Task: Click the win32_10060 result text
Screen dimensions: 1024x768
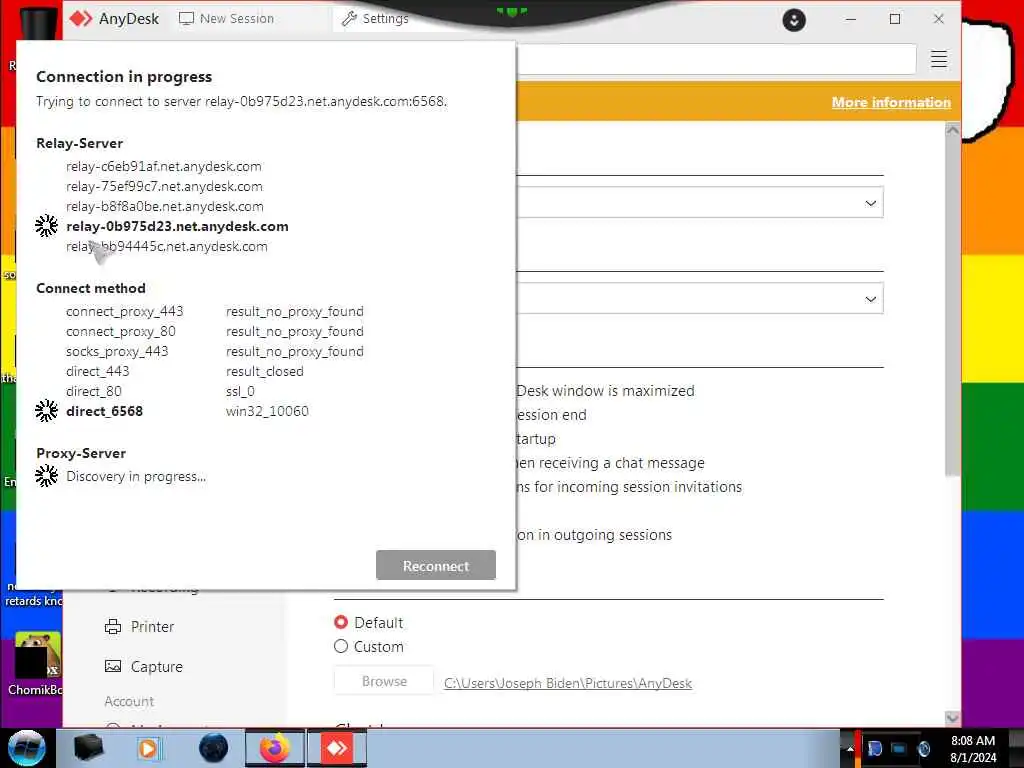Action: [x=267, y=411]
